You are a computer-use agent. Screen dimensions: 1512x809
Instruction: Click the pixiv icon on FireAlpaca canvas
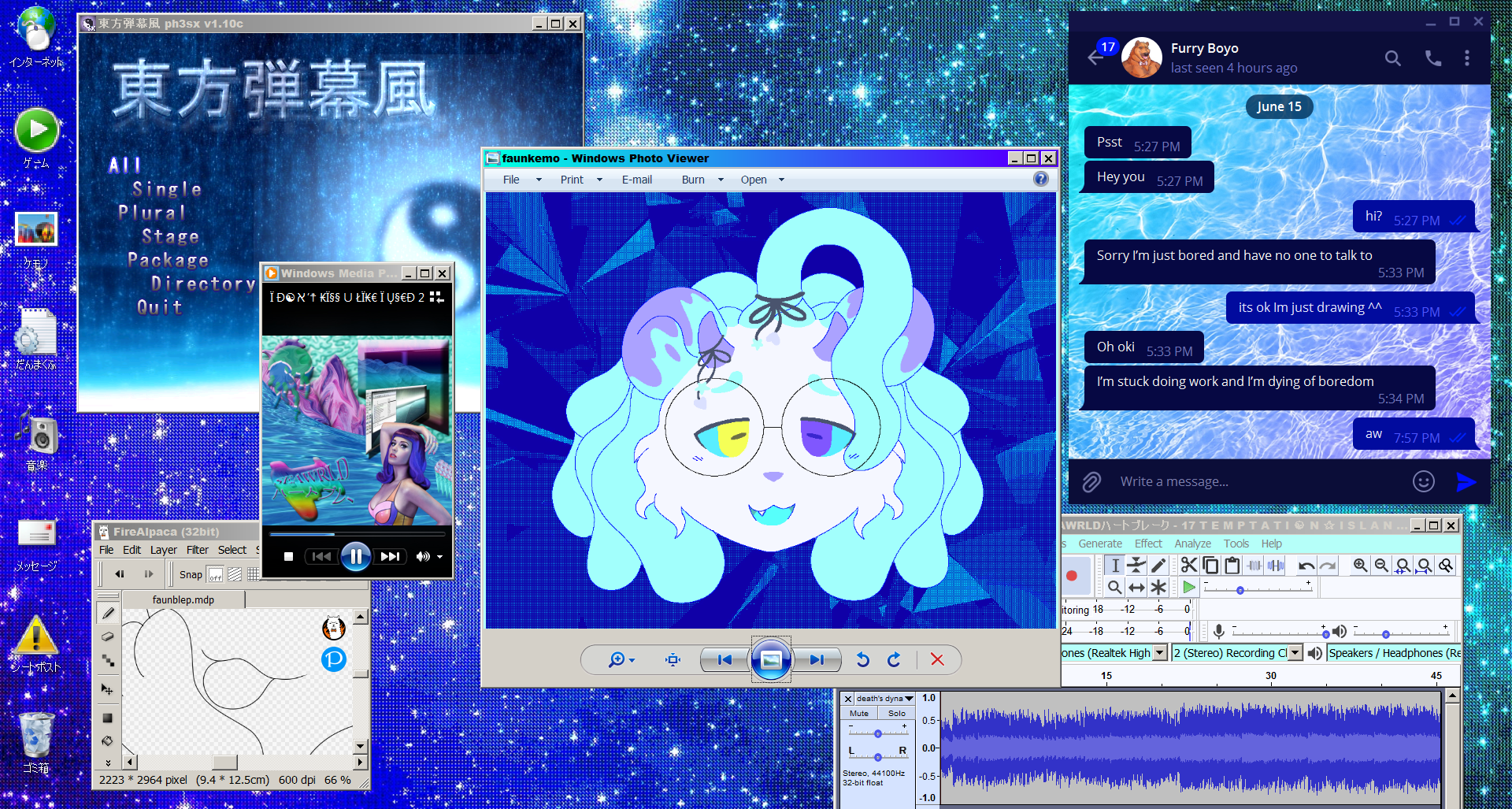click(x=334, y=659)
